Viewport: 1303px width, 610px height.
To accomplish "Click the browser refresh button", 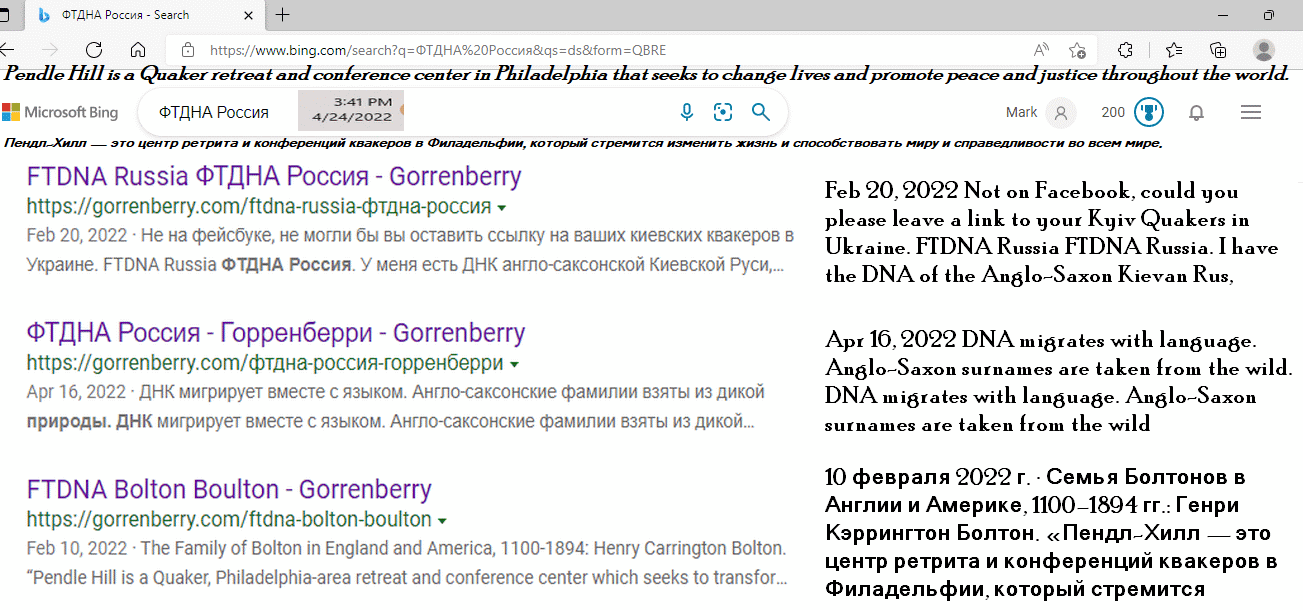I will pyautogui.click(x=94, y=50).
